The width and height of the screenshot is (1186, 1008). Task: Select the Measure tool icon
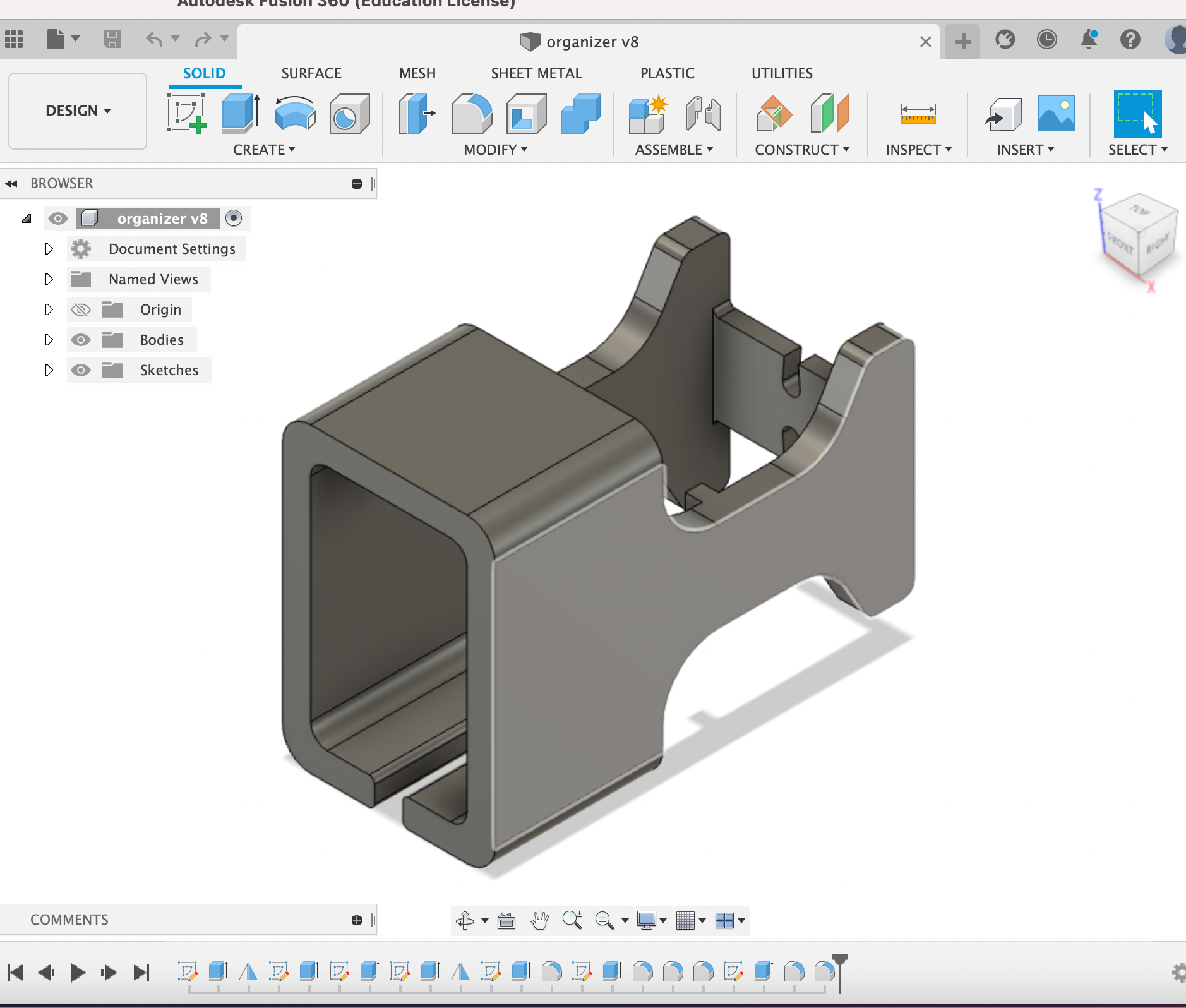pos(918,114)
